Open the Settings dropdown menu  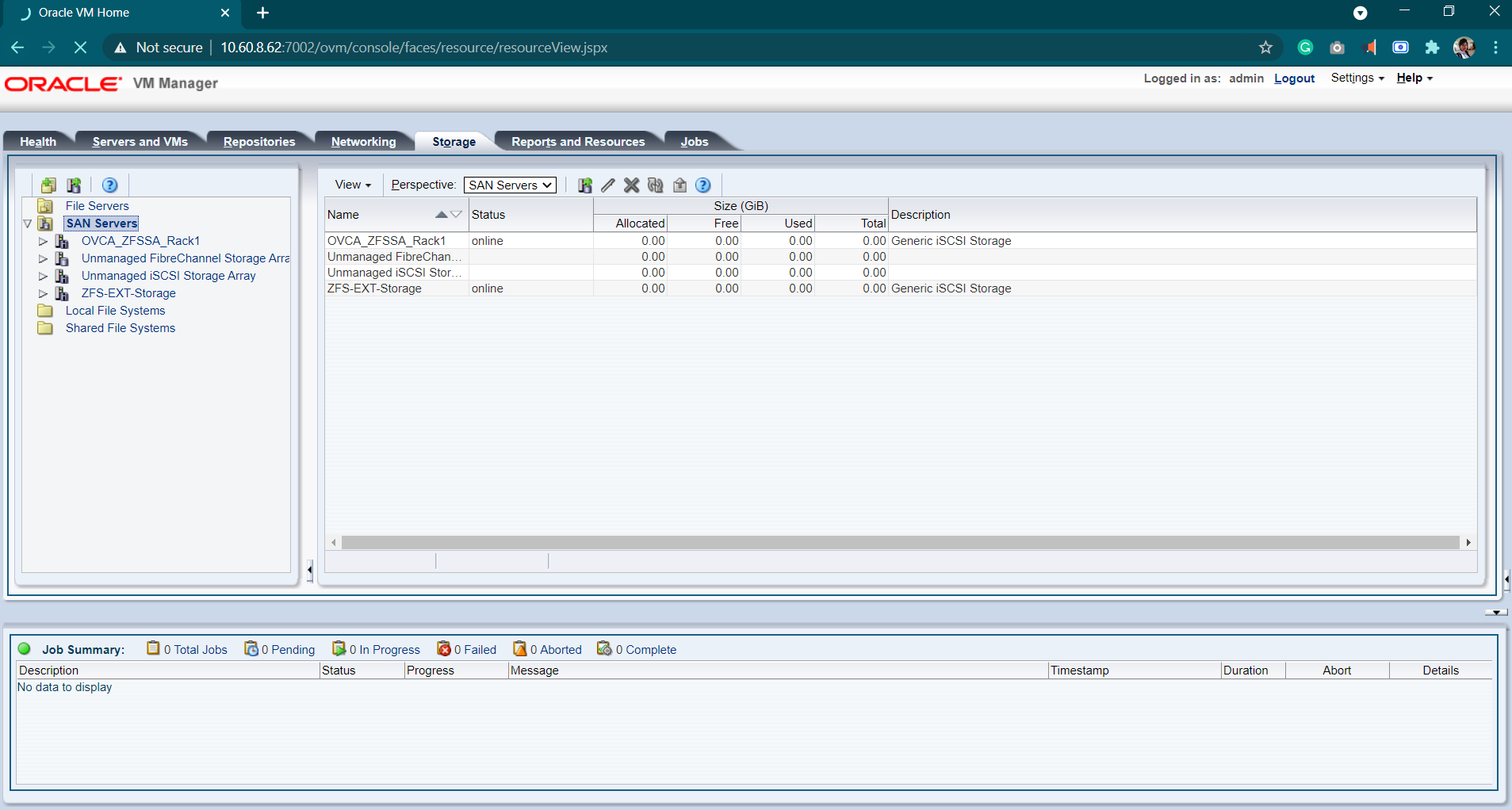pos(1357,78)
